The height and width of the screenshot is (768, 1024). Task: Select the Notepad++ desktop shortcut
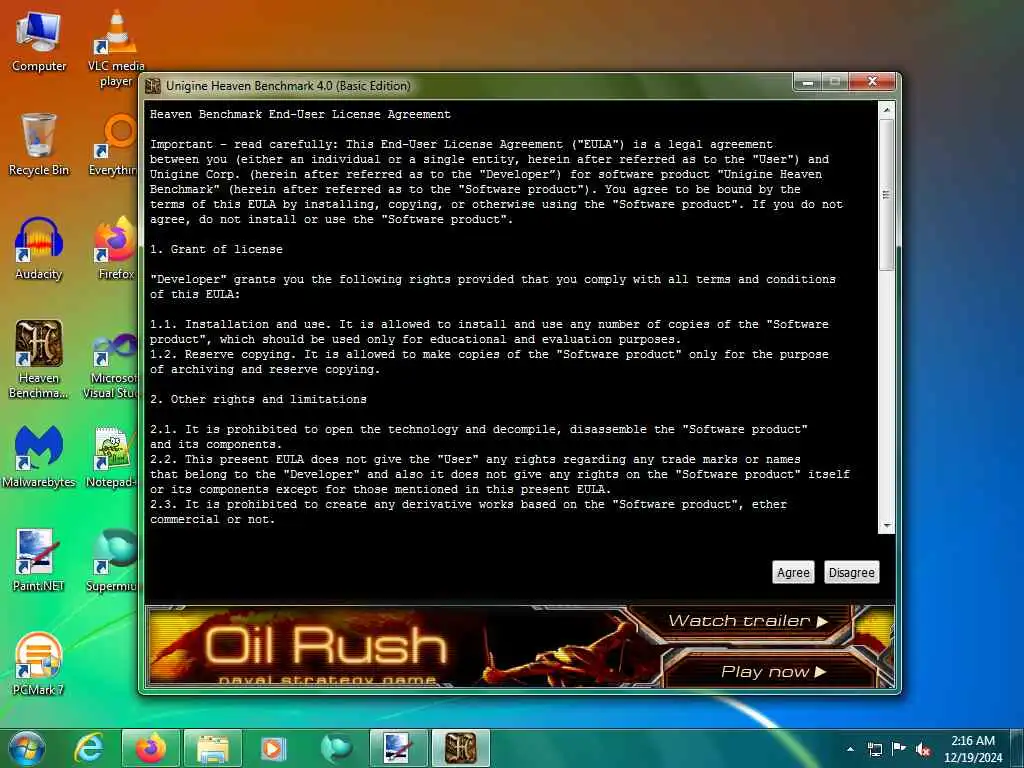(111, 456)
